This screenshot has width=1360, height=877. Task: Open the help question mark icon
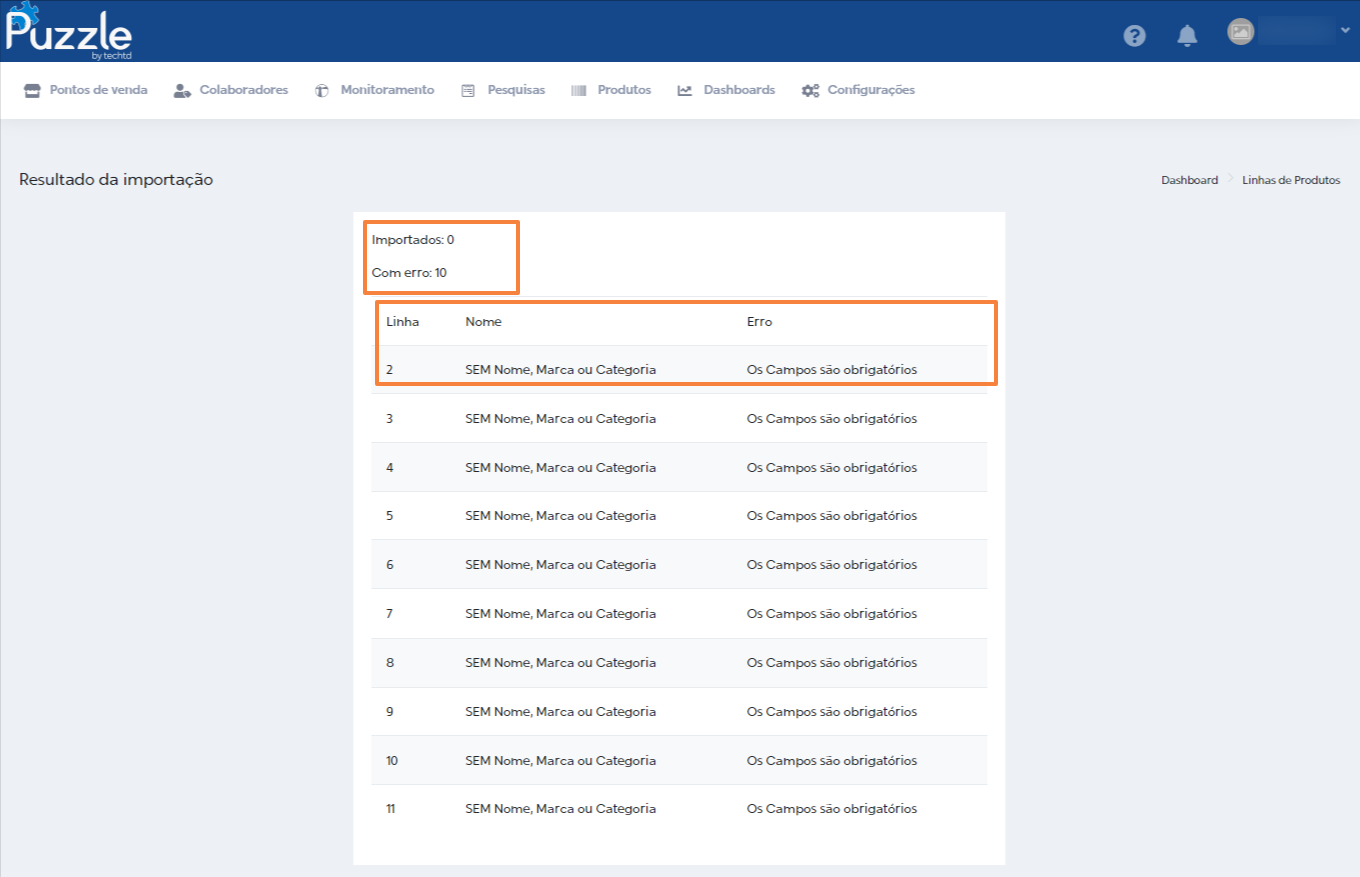[x=1134, y=36]
